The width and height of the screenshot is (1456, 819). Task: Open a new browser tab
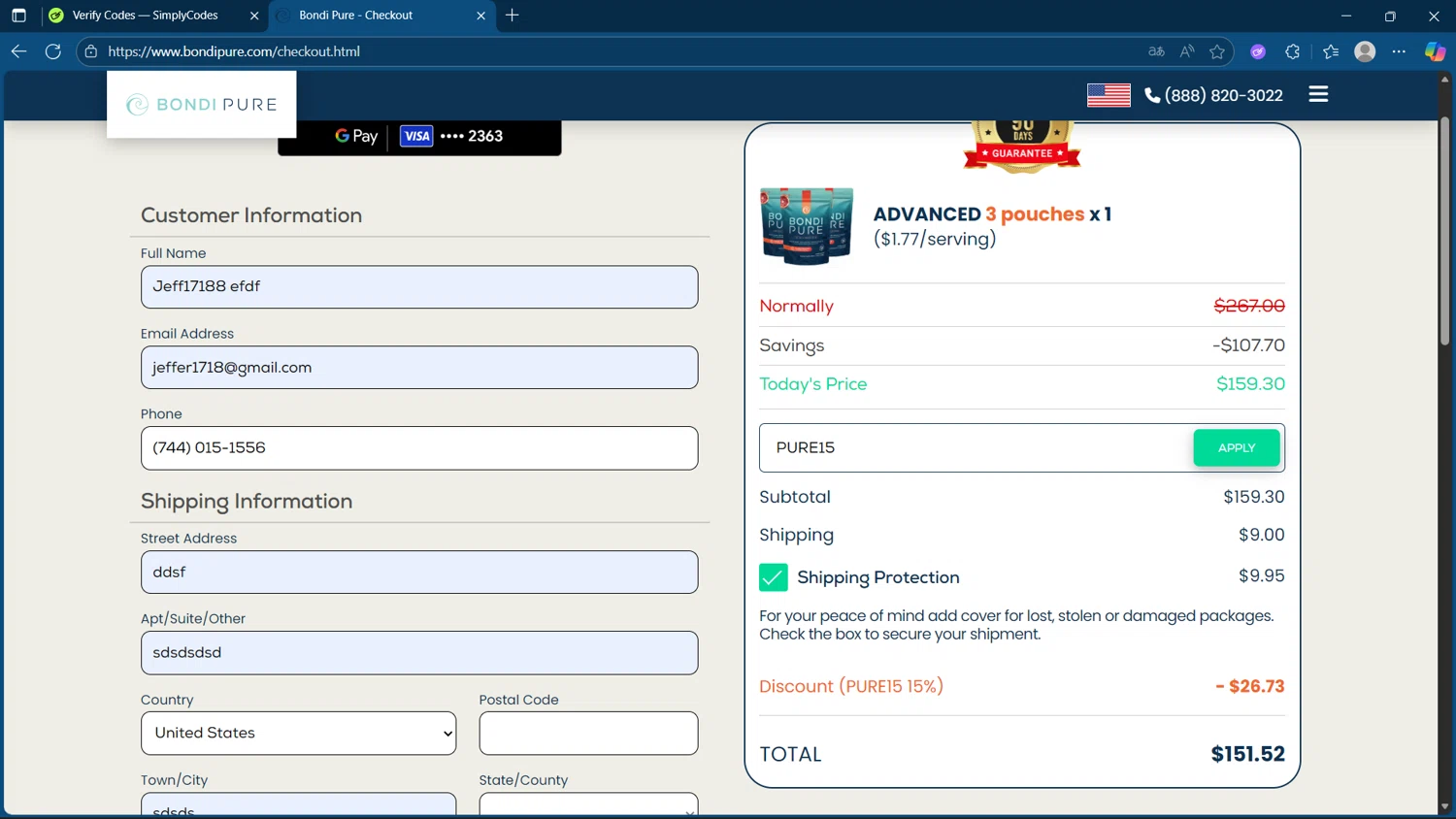(513, 16)
